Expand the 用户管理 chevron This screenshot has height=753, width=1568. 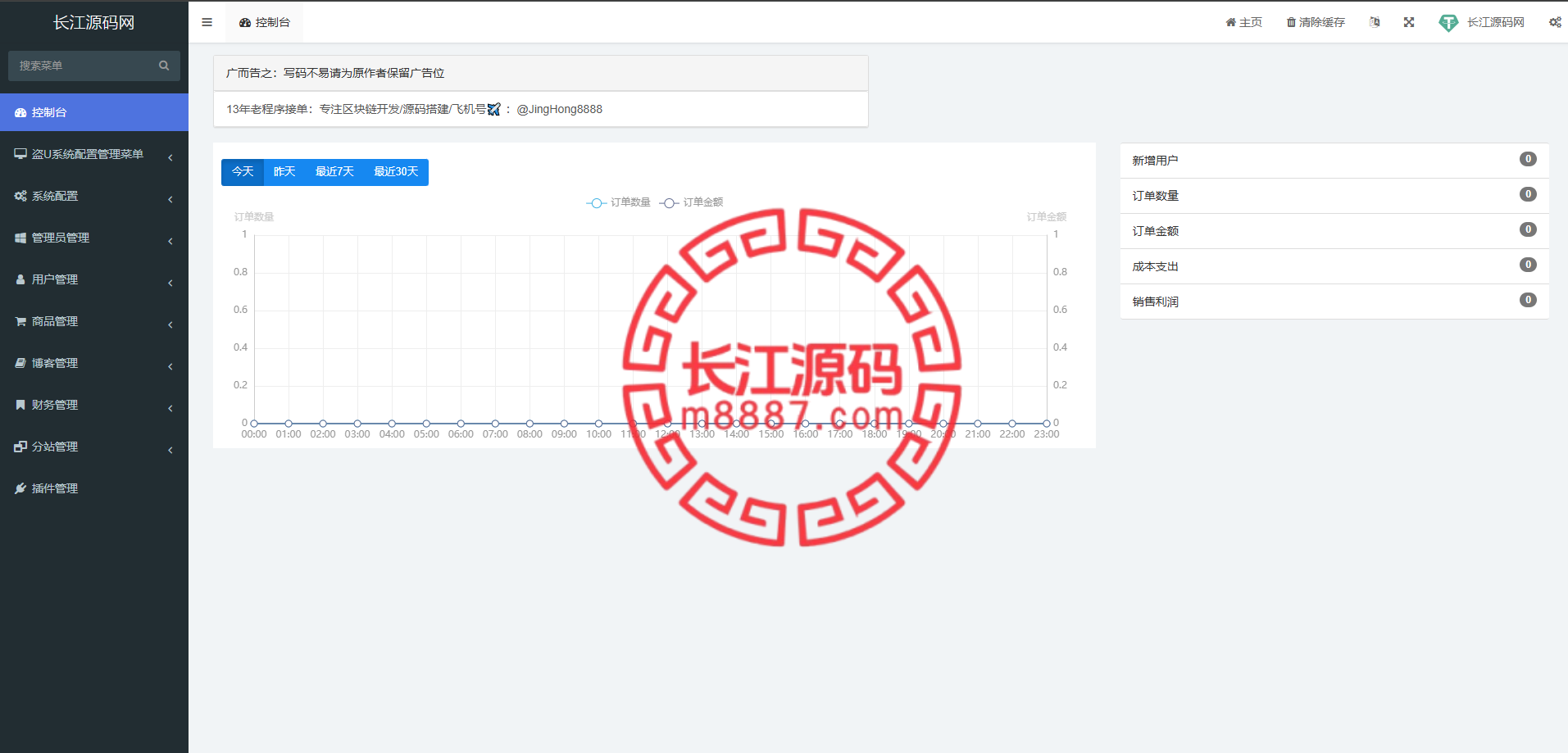point(170,283)
